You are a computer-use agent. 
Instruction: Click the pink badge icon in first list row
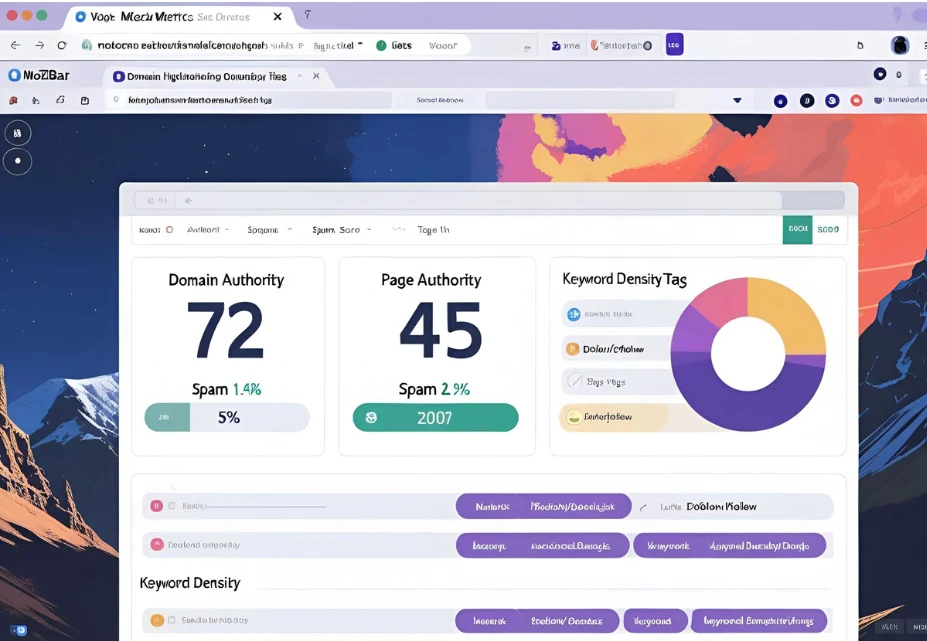point(156,506)
